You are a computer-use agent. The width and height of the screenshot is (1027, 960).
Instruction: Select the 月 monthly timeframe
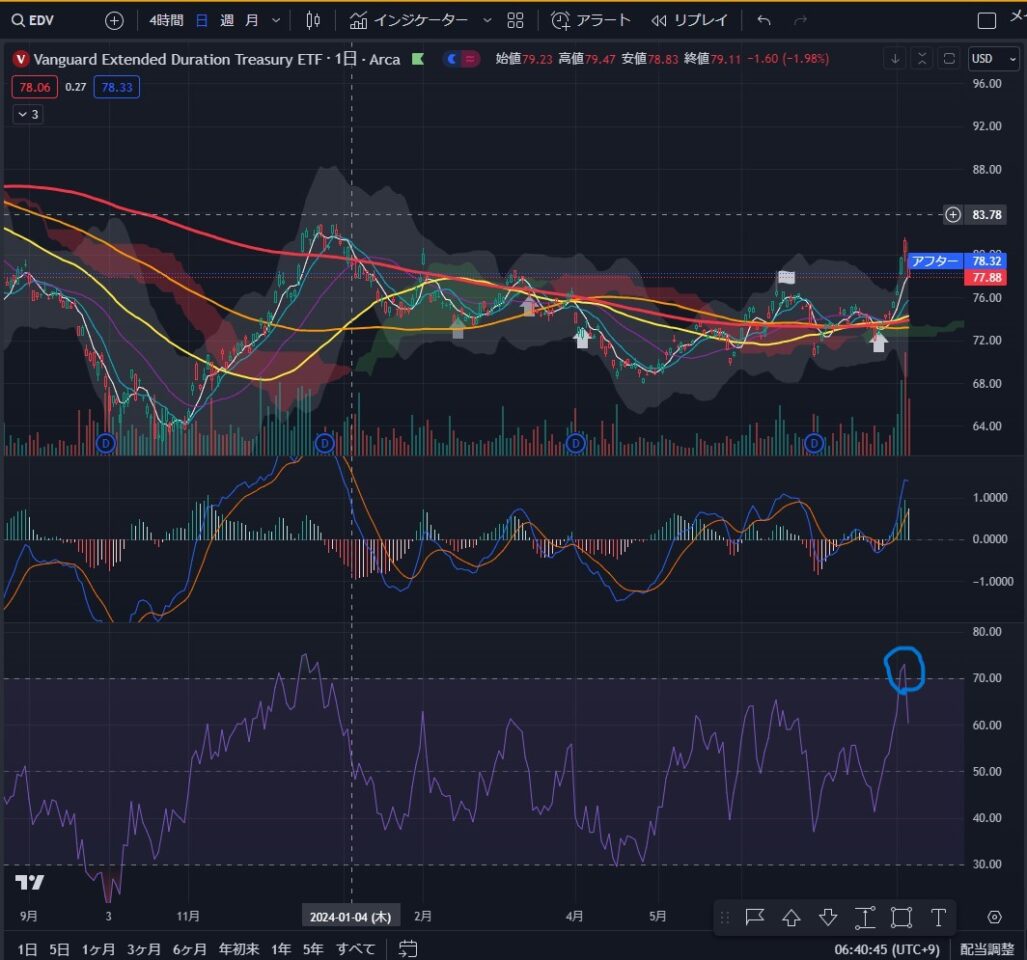252,20
